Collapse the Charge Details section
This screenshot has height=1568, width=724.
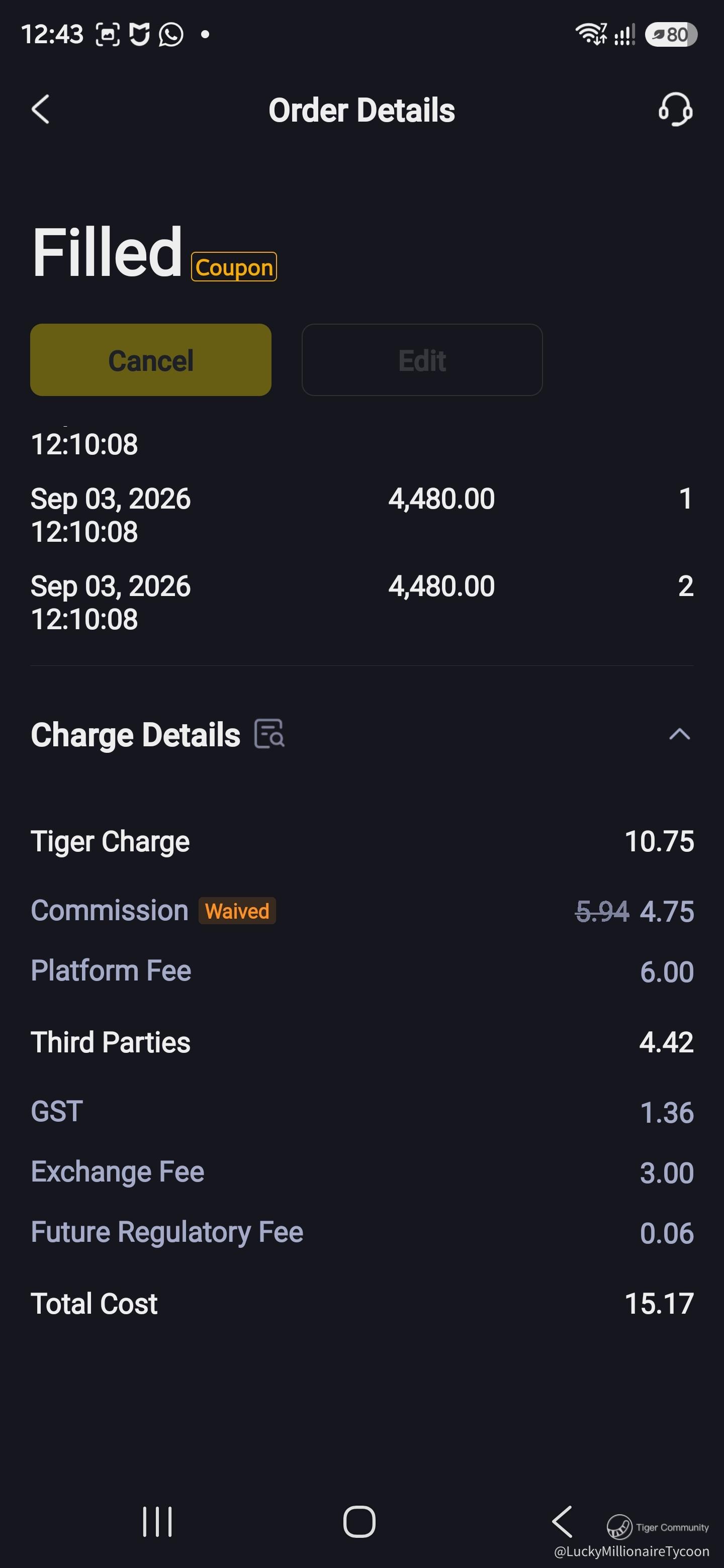680,734
